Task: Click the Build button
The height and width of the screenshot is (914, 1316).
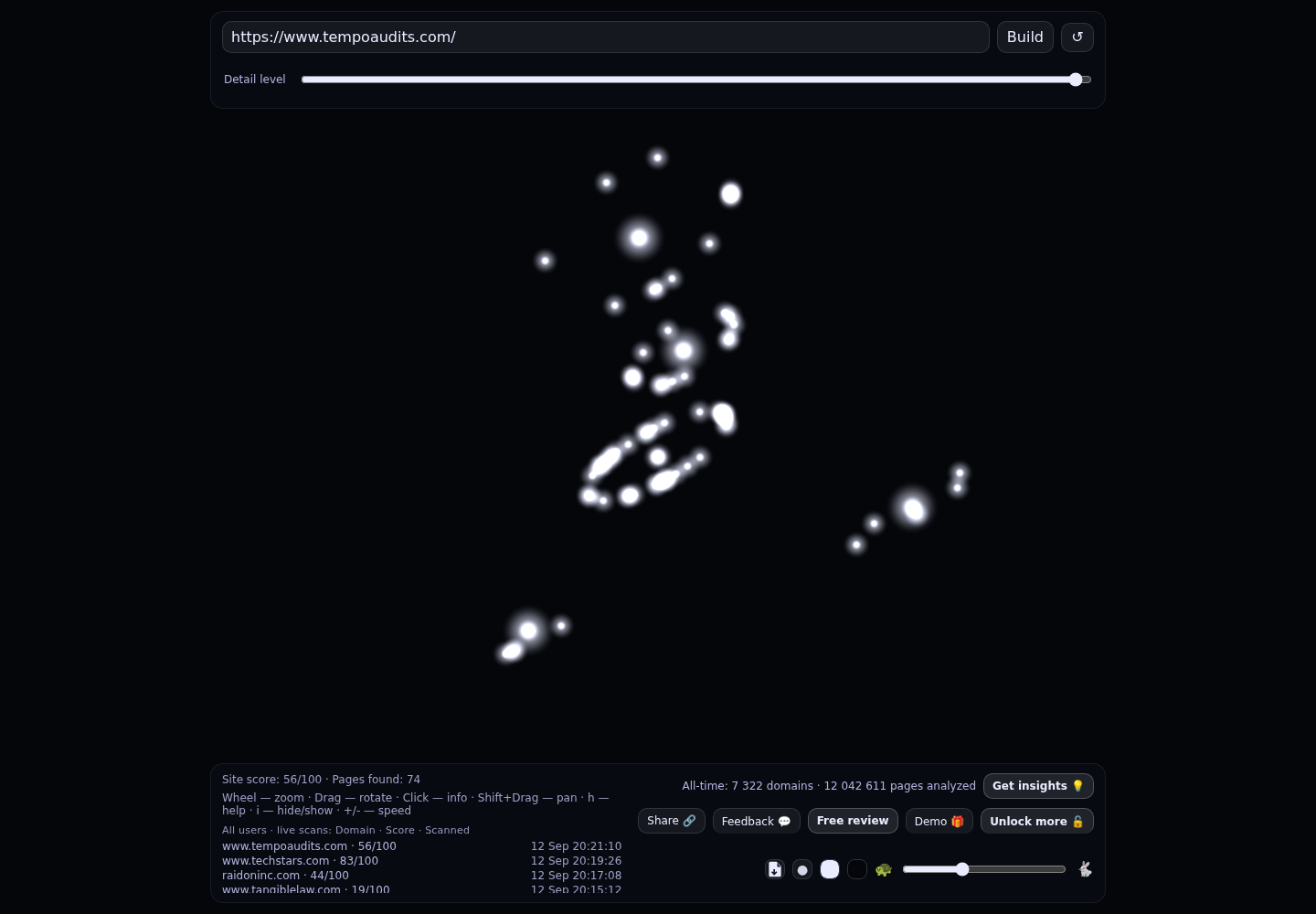Action: pos(1024,37)
